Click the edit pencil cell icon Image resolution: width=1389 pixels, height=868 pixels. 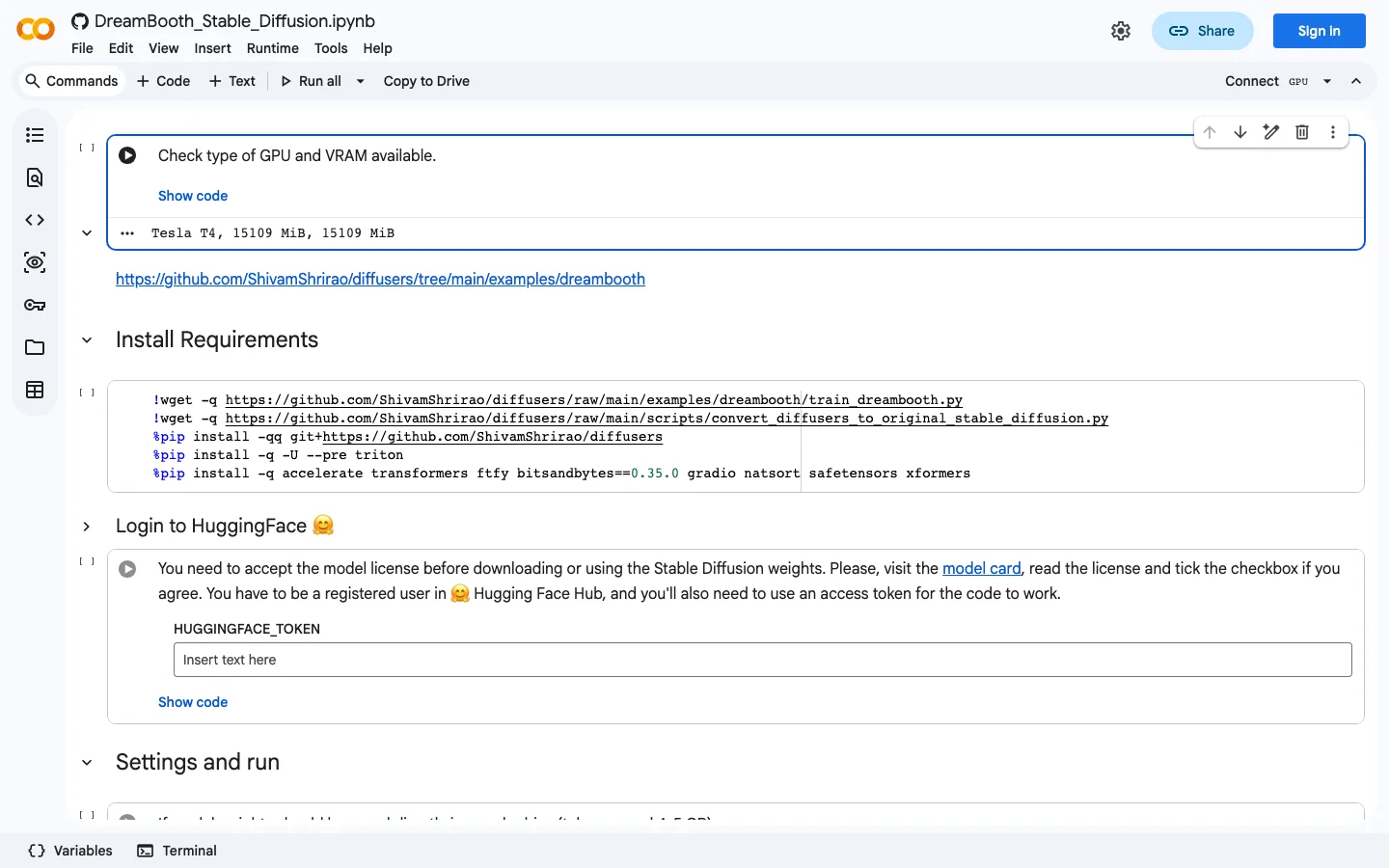[1271, 132]
